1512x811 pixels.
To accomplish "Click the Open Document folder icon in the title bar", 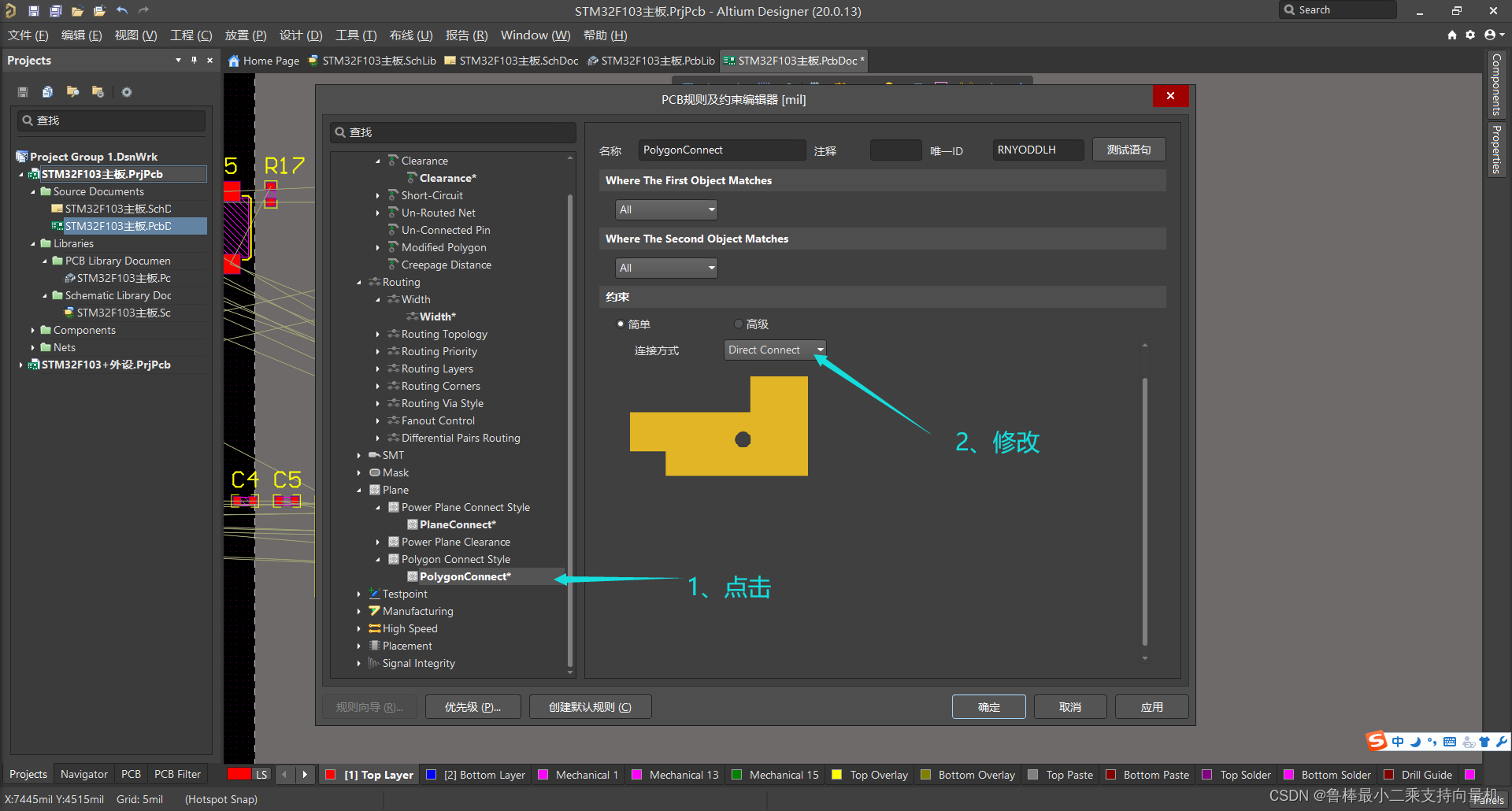I will point(77,11).
